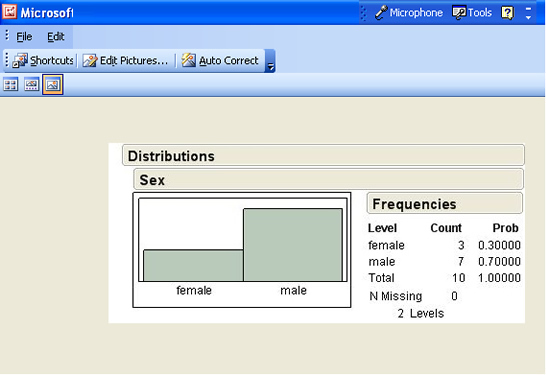Click the Microsoft Picture Manager app icon

coord(9,11)
